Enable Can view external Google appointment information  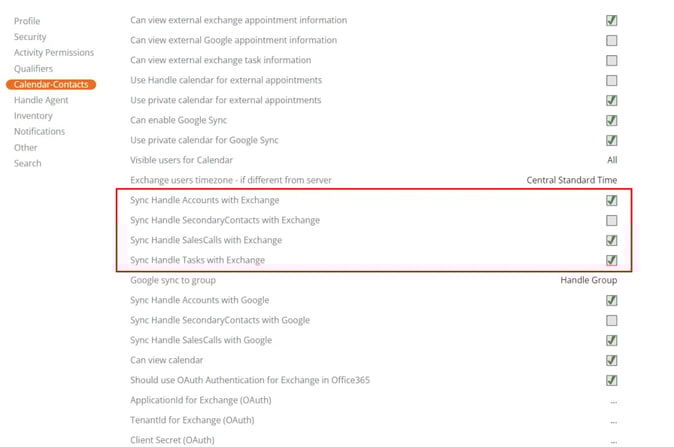(x=611, y=40)
